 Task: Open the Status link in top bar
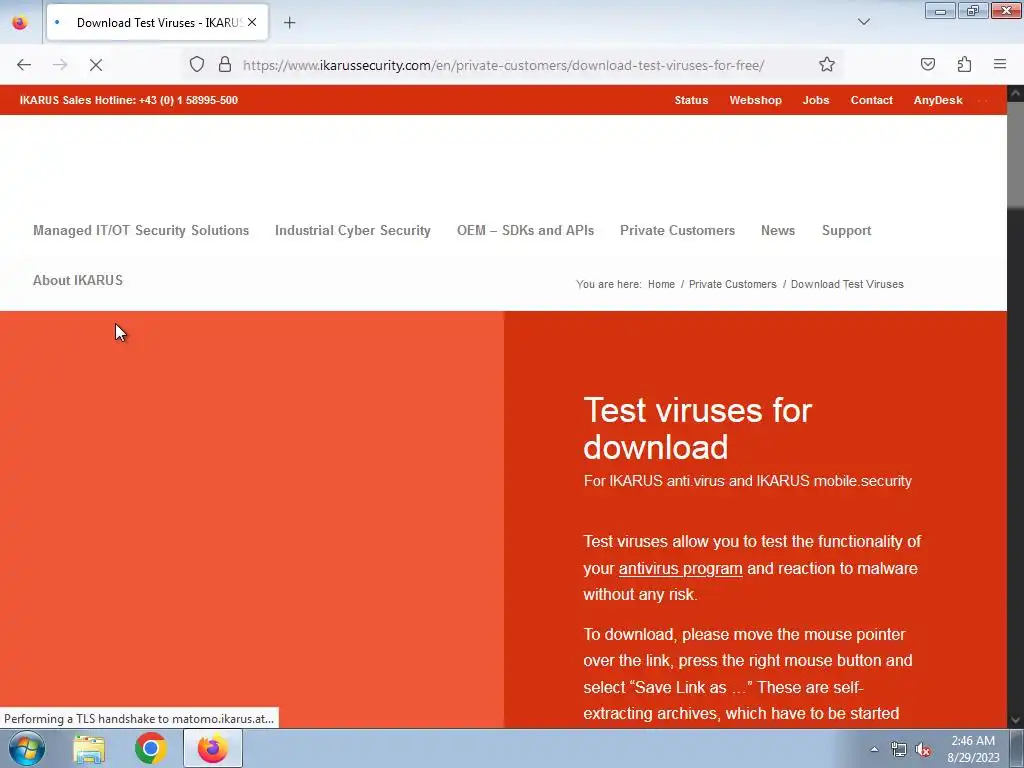691,100
